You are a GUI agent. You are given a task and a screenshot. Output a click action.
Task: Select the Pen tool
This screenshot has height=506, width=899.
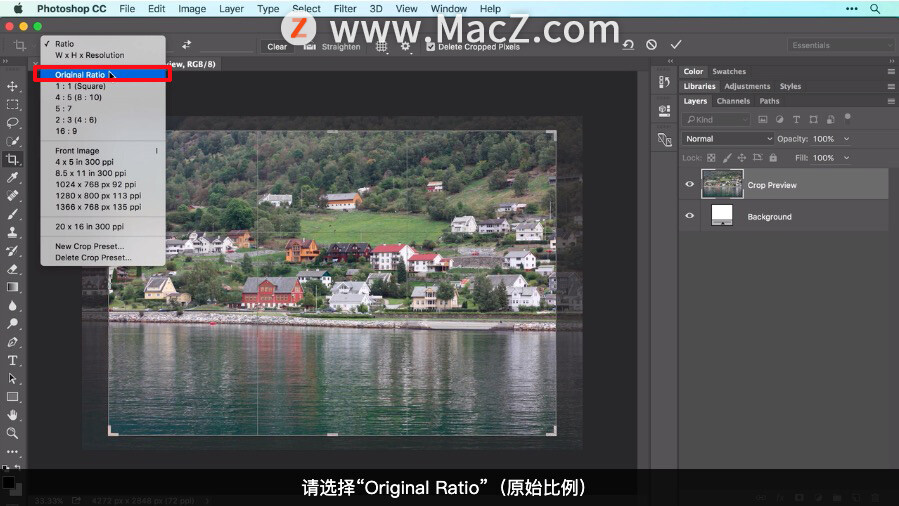[x=12, y=342]
